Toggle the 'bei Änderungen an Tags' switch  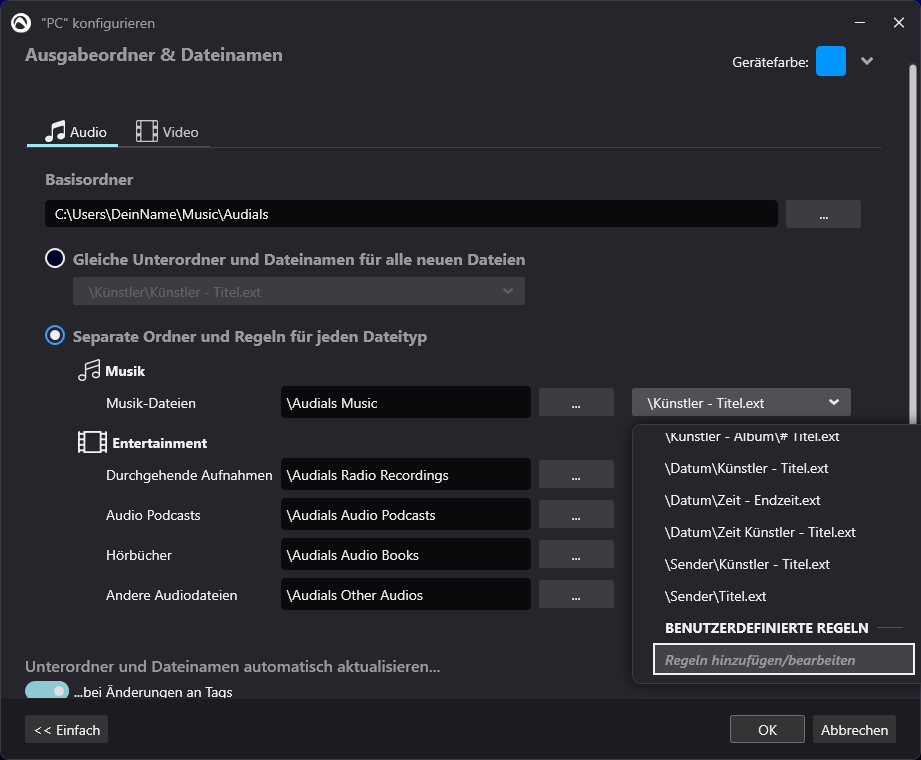pos(47,691)
